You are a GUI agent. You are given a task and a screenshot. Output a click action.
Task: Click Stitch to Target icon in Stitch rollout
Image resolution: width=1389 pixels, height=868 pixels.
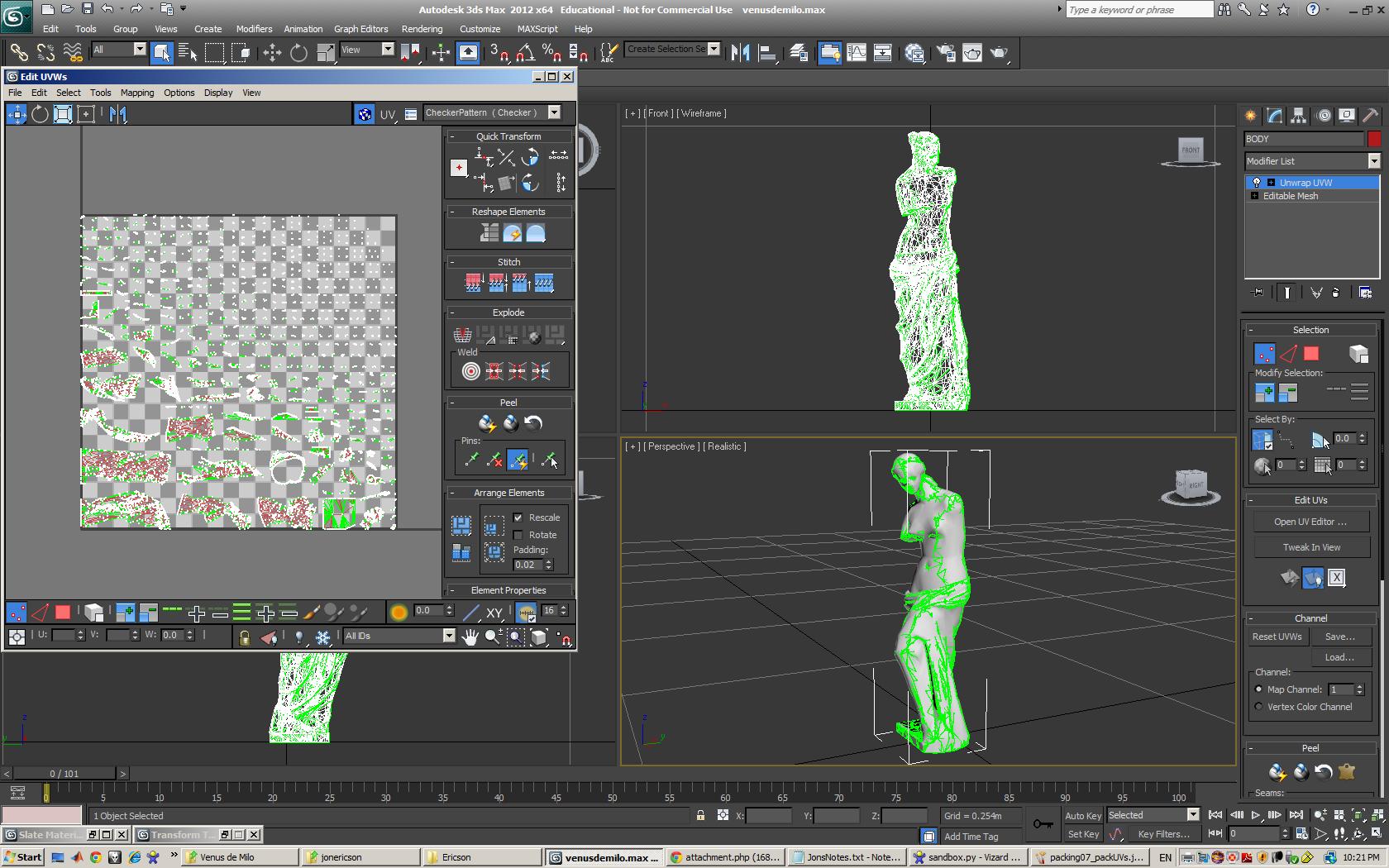click(473, 284)
